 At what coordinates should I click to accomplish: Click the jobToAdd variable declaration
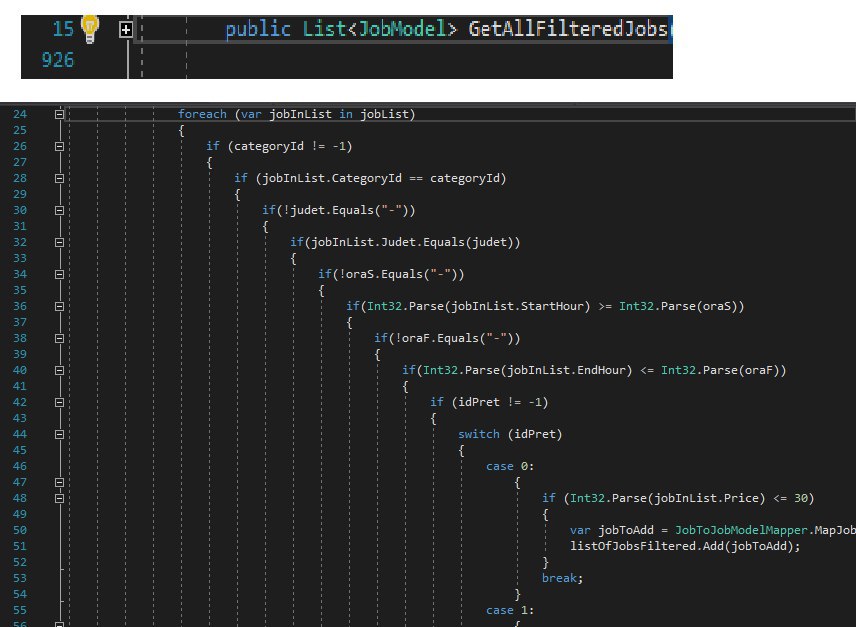click(x=626, y=530)
